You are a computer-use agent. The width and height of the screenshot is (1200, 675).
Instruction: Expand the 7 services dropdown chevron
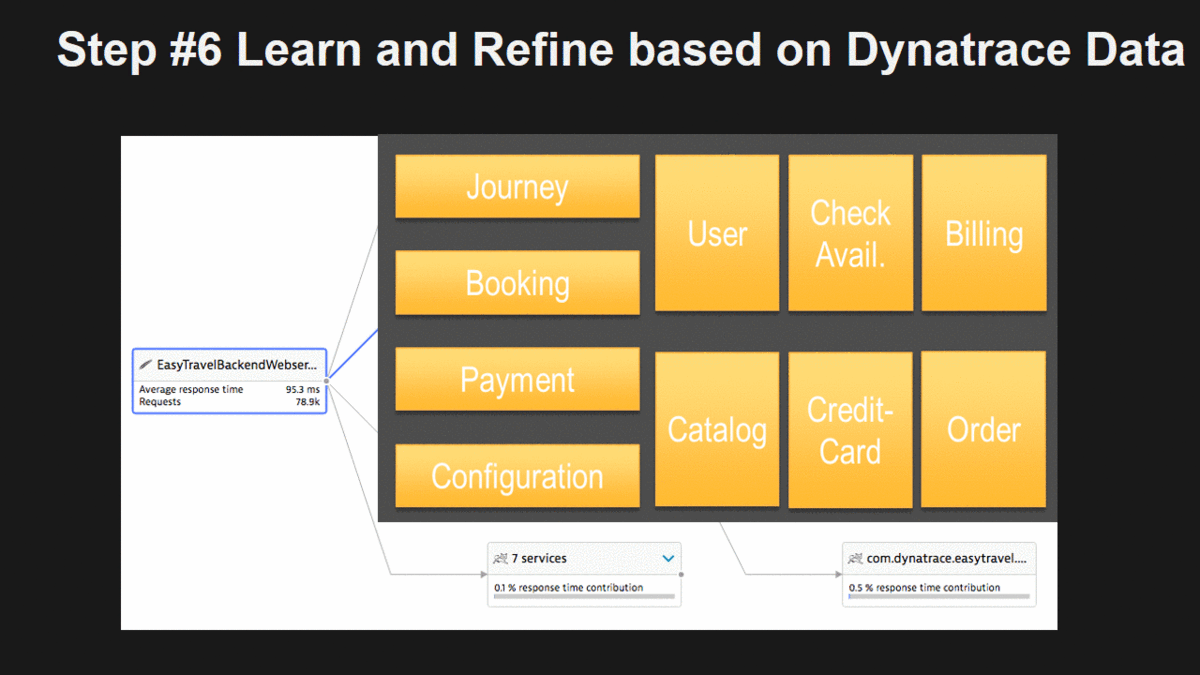tap(668, 559)
